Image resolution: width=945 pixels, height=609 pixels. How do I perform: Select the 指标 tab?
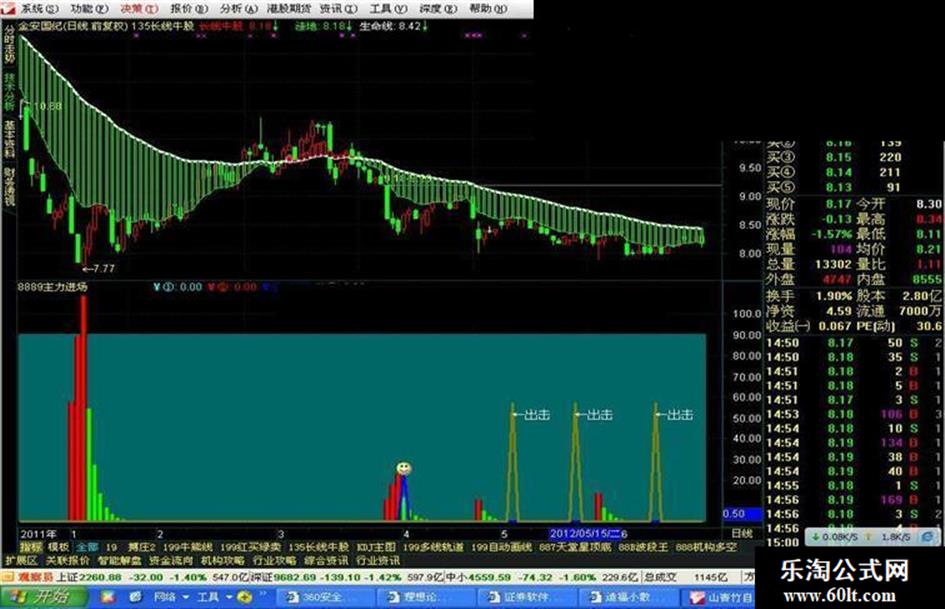pyautogui.click(x=31, y=547)
